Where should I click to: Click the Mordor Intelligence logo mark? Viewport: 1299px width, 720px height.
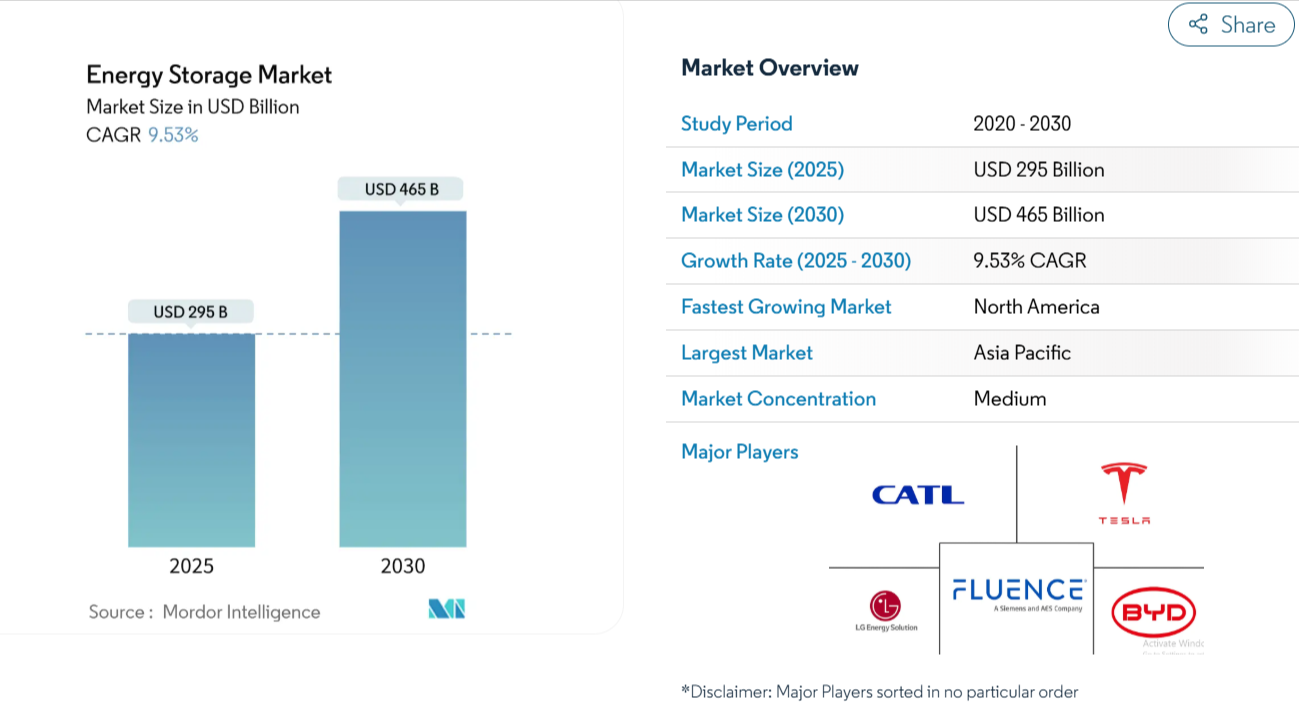coord(446,609)
